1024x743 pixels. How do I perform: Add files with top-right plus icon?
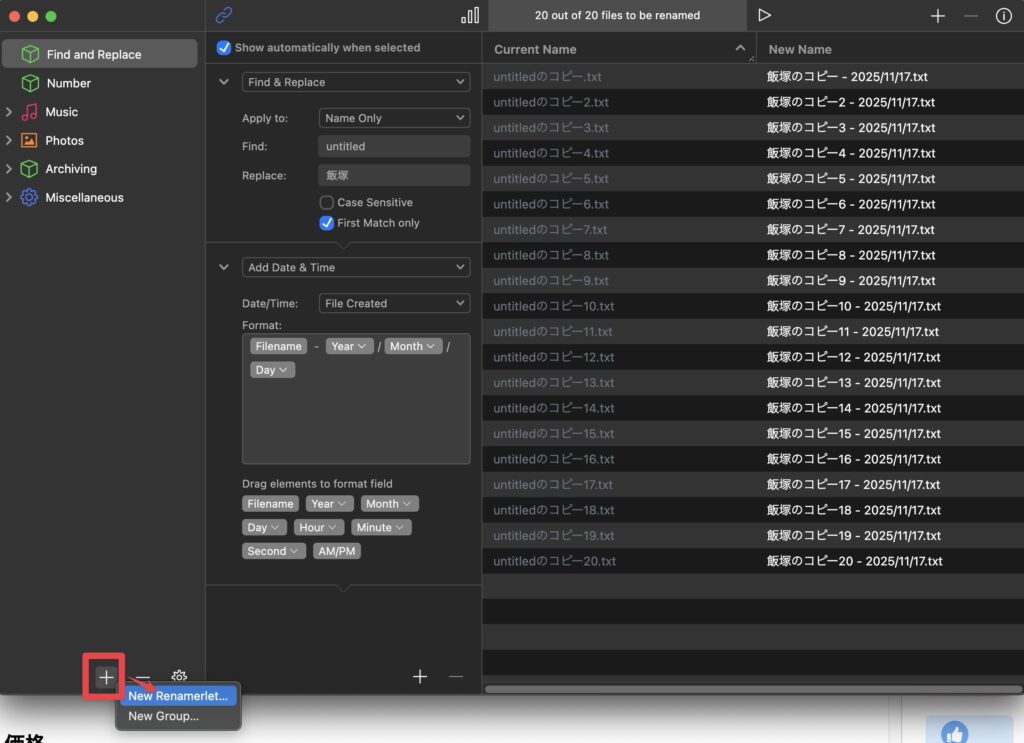click(937, 16)
